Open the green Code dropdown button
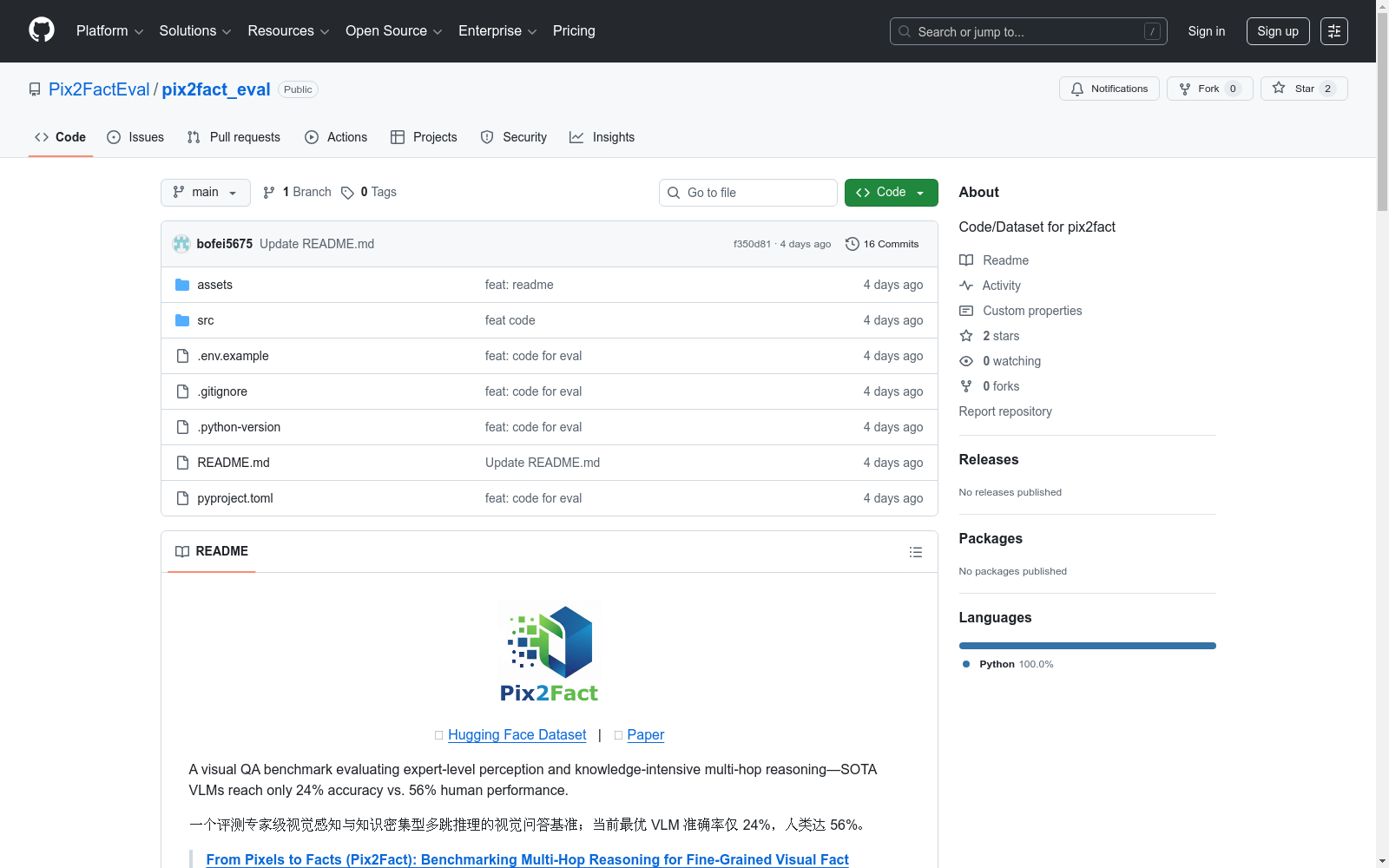This screenshot has width=1389, height=868. click(x=891, y=193)
